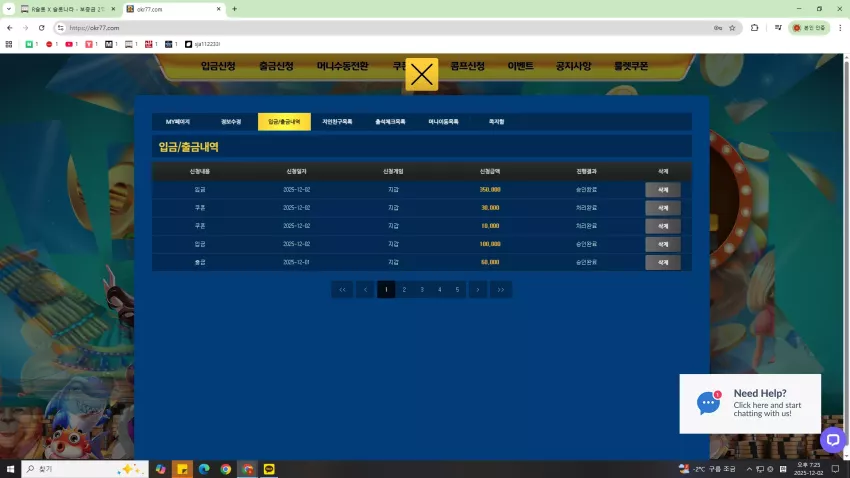
Task: Click the purple chat bubble launcher
Action: [833, 440]
